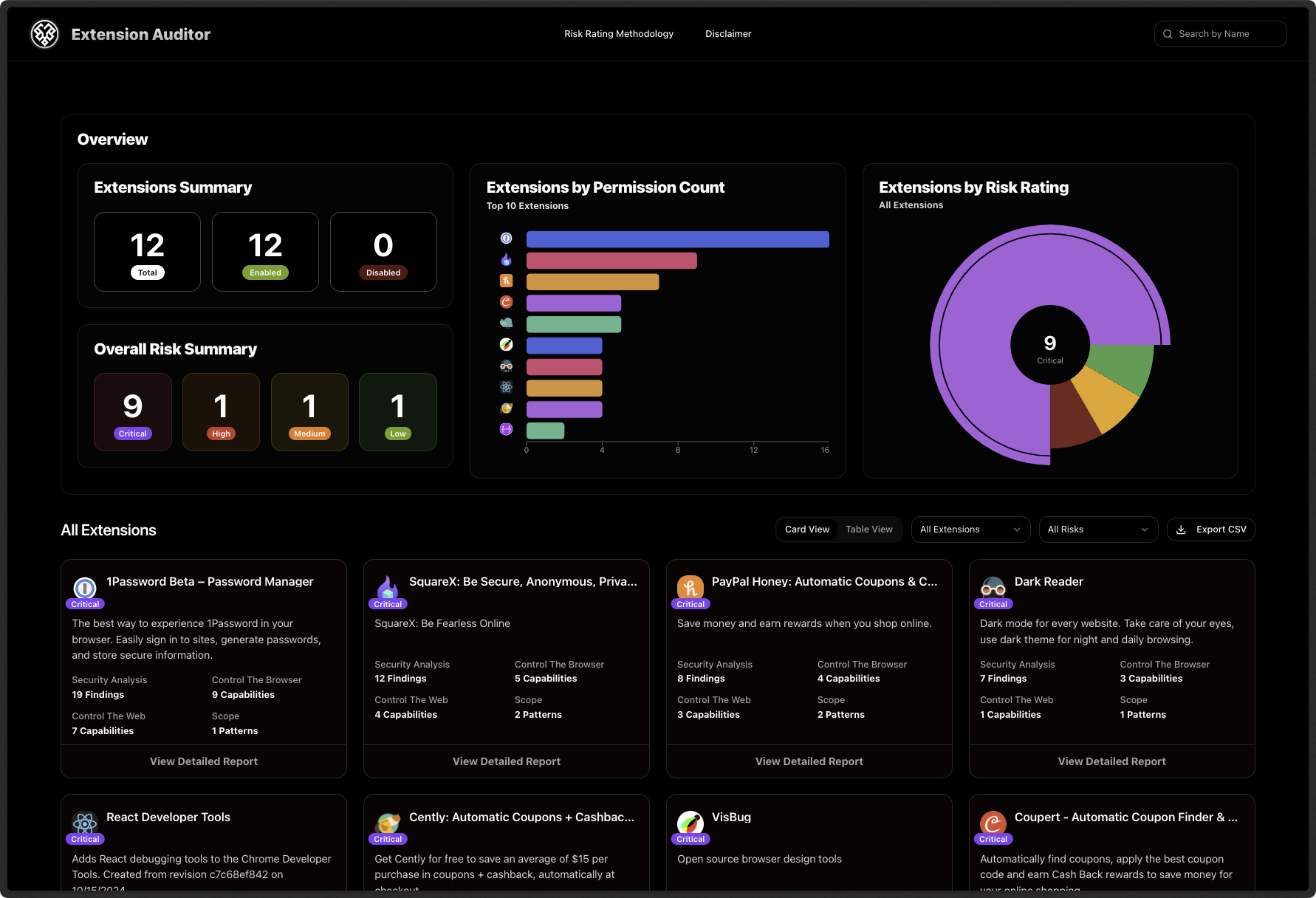Screen dimensions: 1316x898
Task: Click the Extension Auditor logo icon
Action: pyautogui.click(x=44, y=34)
